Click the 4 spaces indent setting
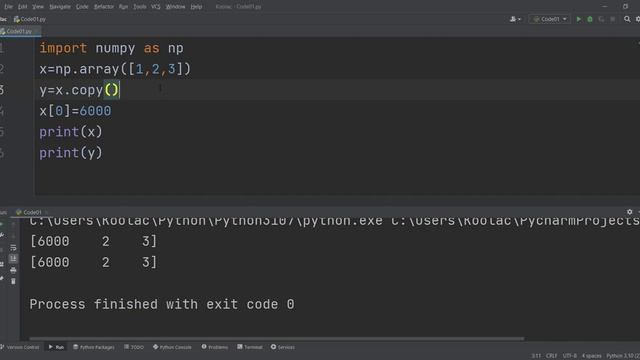640x360 pixels. point(591,356)
